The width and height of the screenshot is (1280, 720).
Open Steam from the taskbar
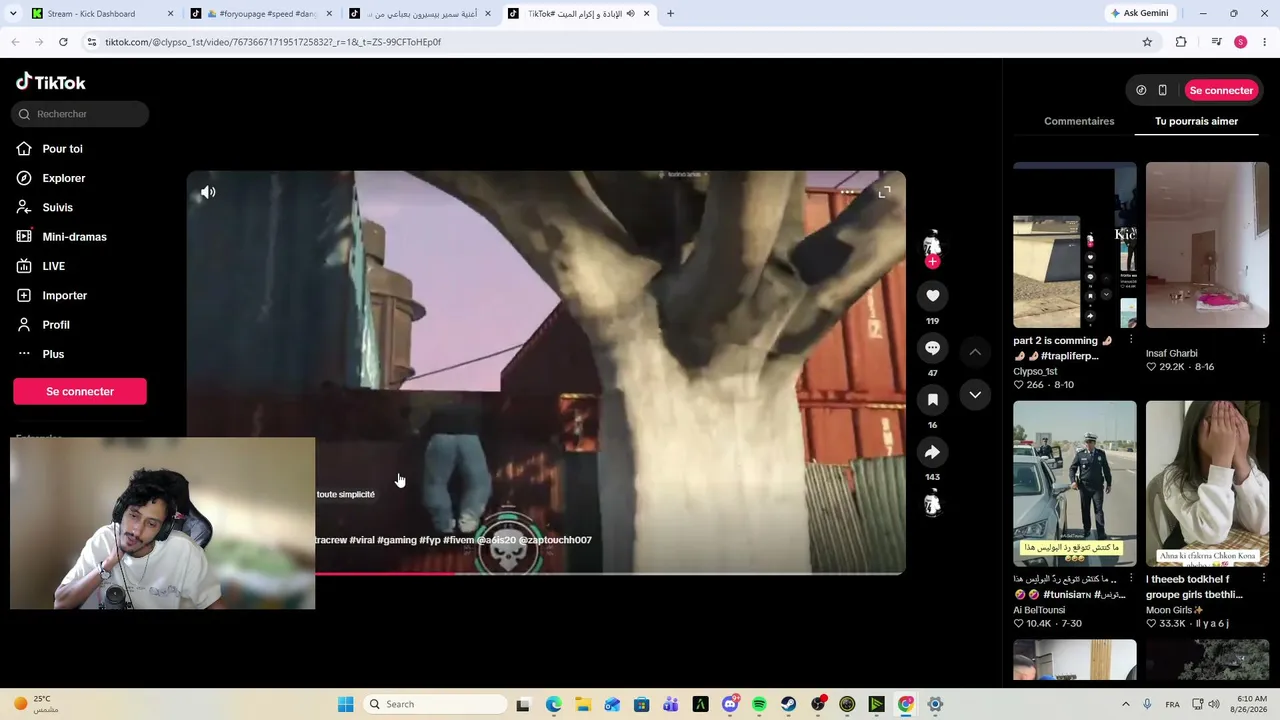789,704
